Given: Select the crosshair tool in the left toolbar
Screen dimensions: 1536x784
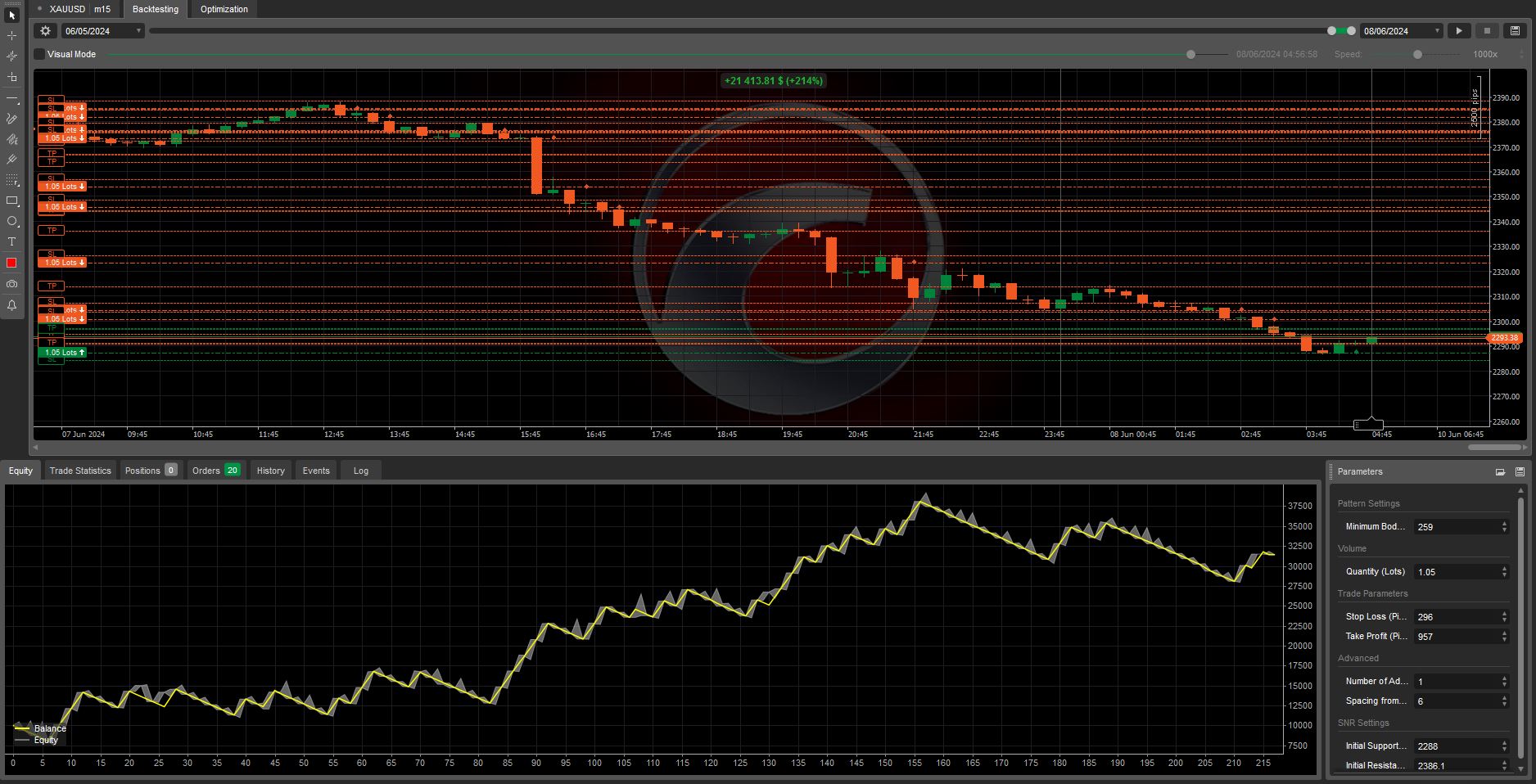Looking at the screenshot, I should [11, 37].
